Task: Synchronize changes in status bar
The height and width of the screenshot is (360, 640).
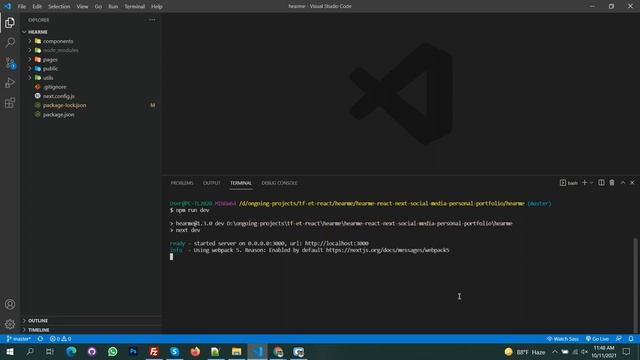Action: (x=40, y=339)
